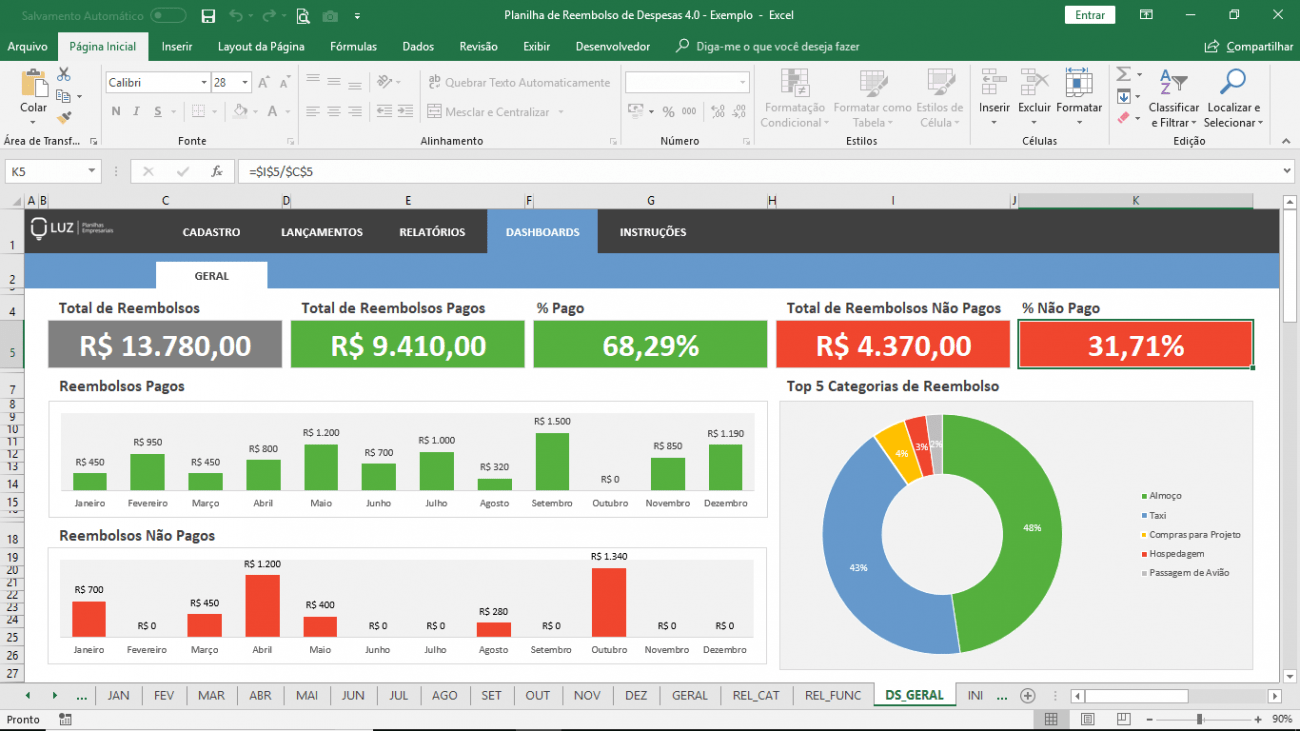Select the REL_CAT sheet tab

tap(756, 695)
